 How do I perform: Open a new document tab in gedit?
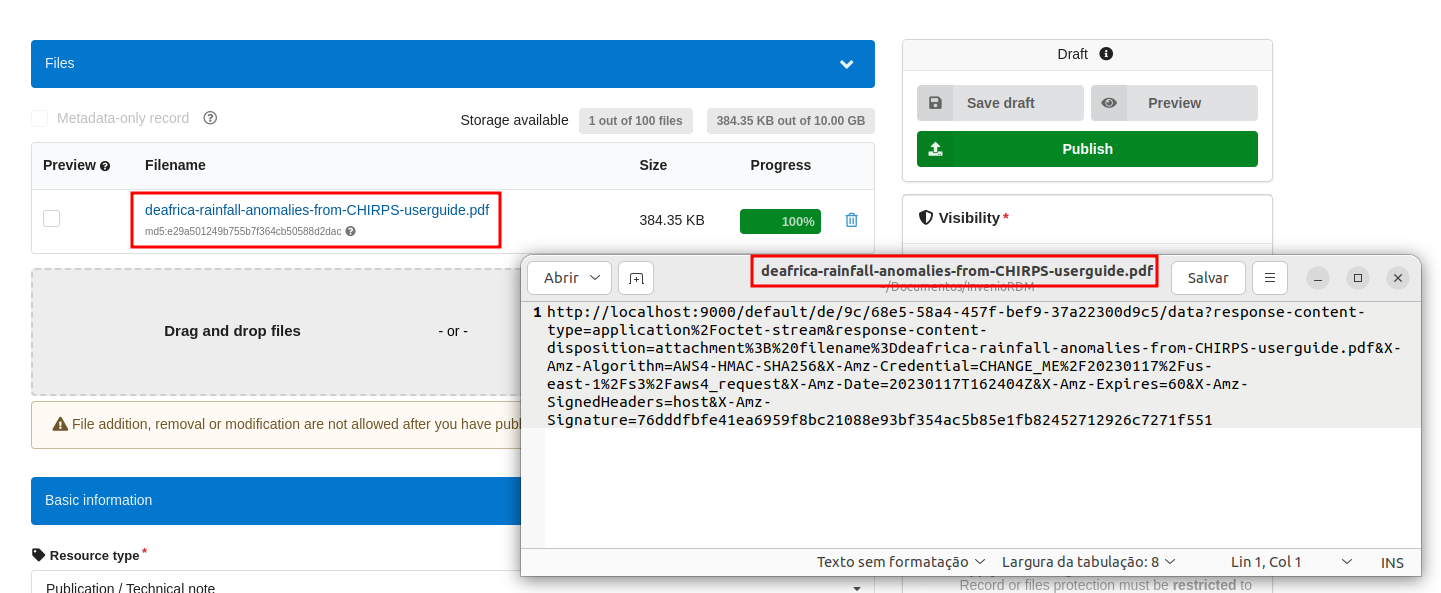coord(636,277)
